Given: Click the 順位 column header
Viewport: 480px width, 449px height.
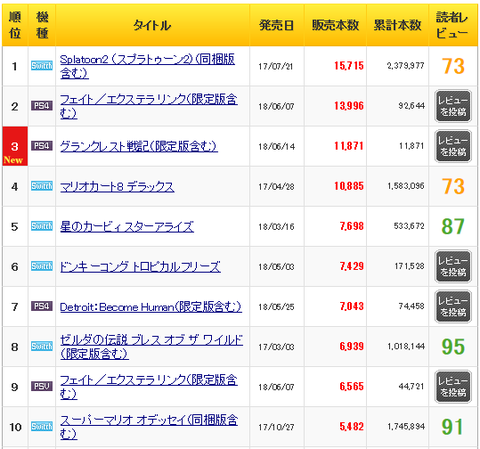Looking at the screenshot, I should [x=15, y=25].
